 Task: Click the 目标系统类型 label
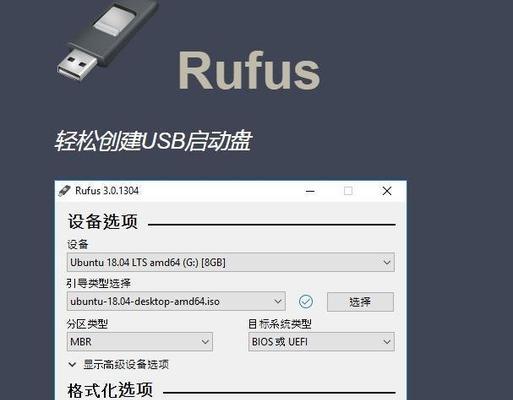point(280,324)
